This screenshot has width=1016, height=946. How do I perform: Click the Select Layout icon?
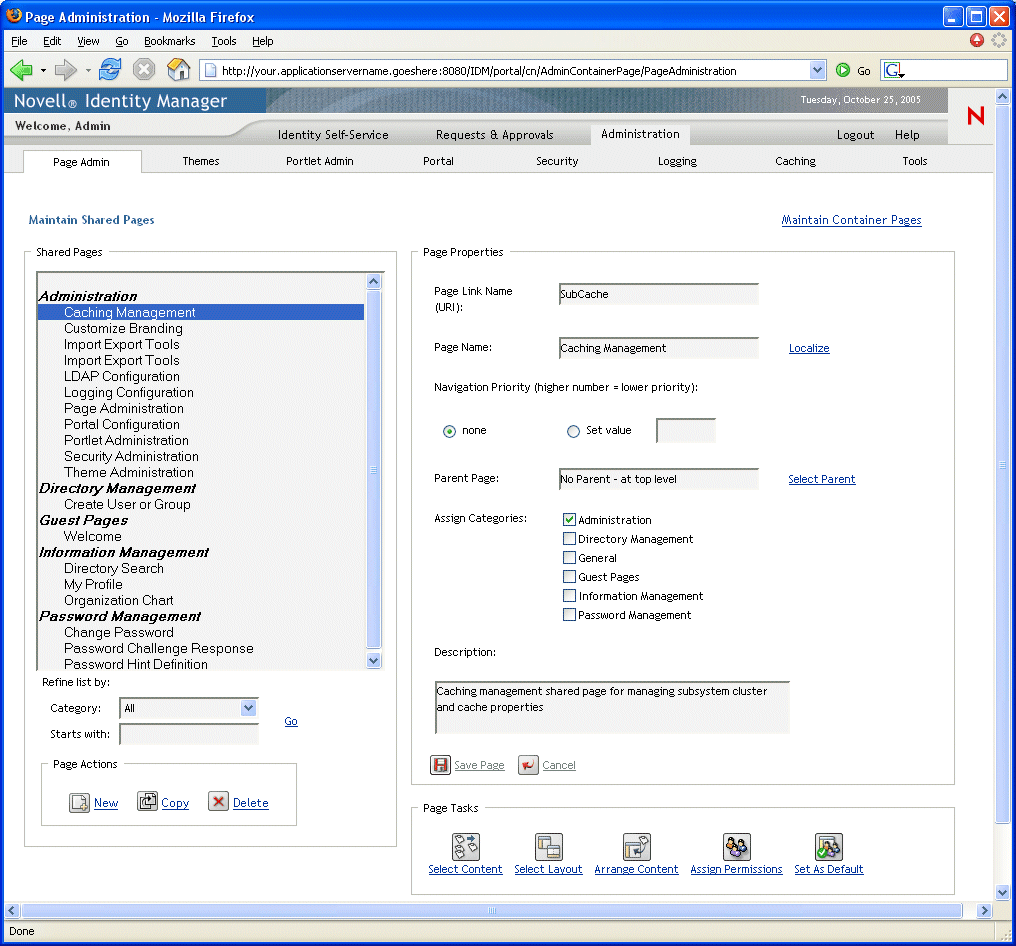[x=549, y=847]
